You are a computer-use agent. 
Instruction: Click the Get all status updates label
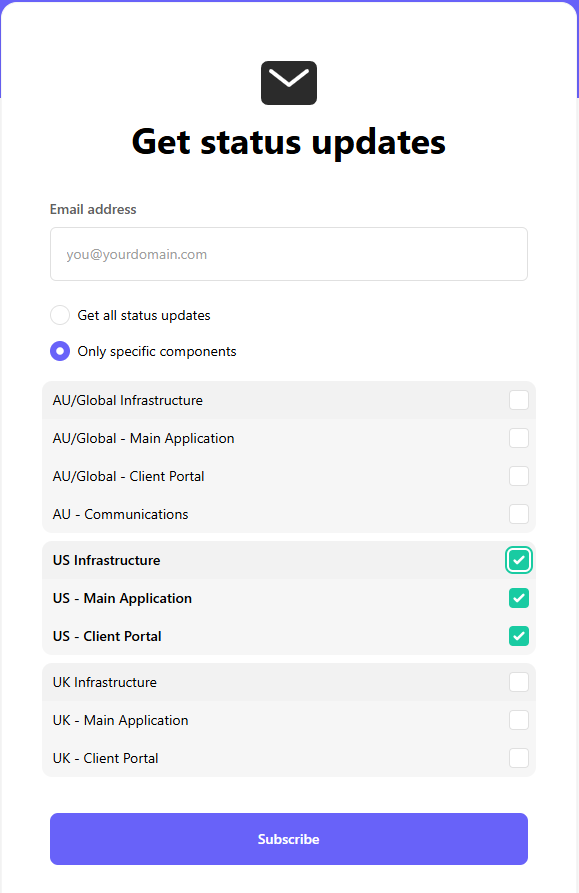[x=144, y=316]
